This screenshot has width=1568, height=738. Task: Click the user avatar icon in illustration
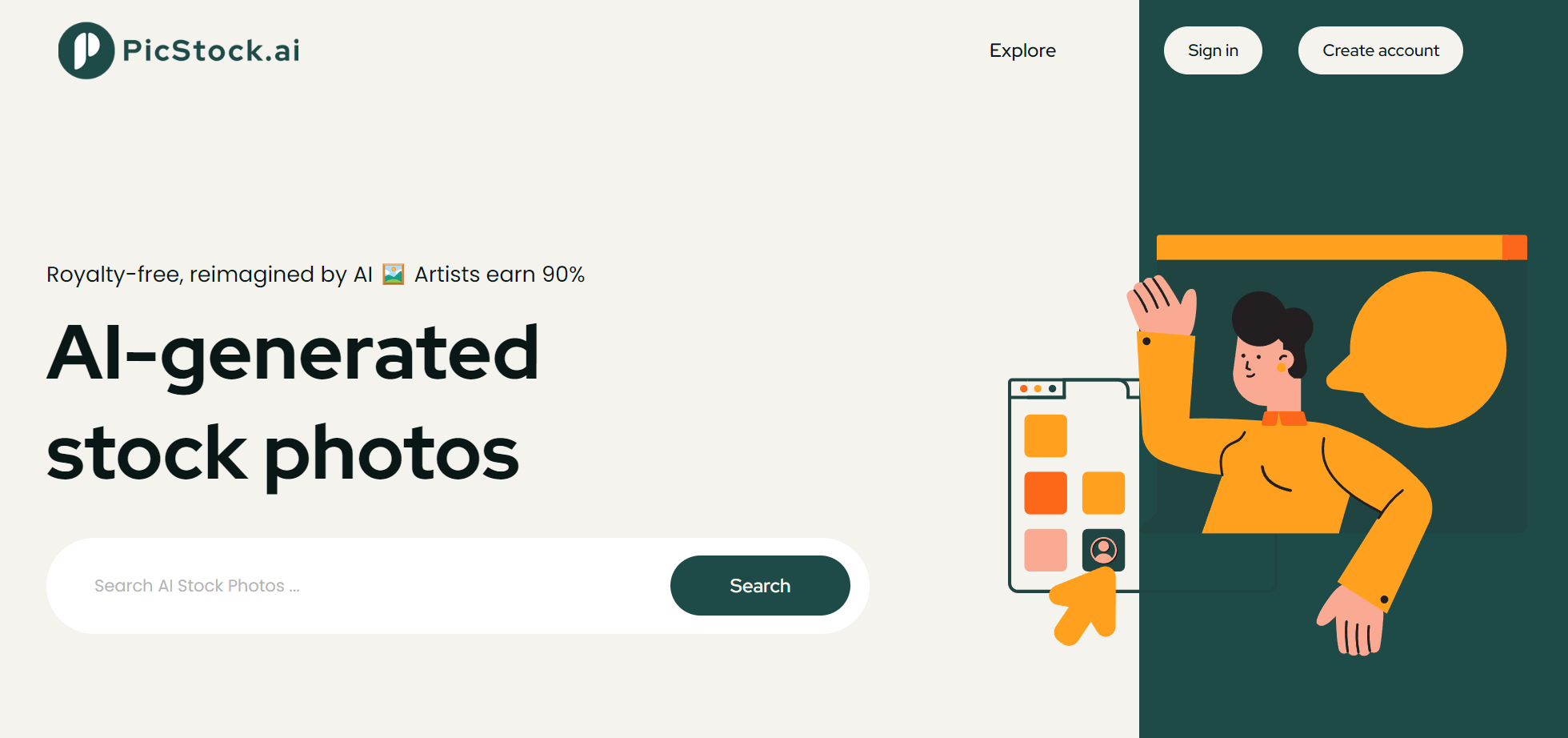click(1104, 550)
